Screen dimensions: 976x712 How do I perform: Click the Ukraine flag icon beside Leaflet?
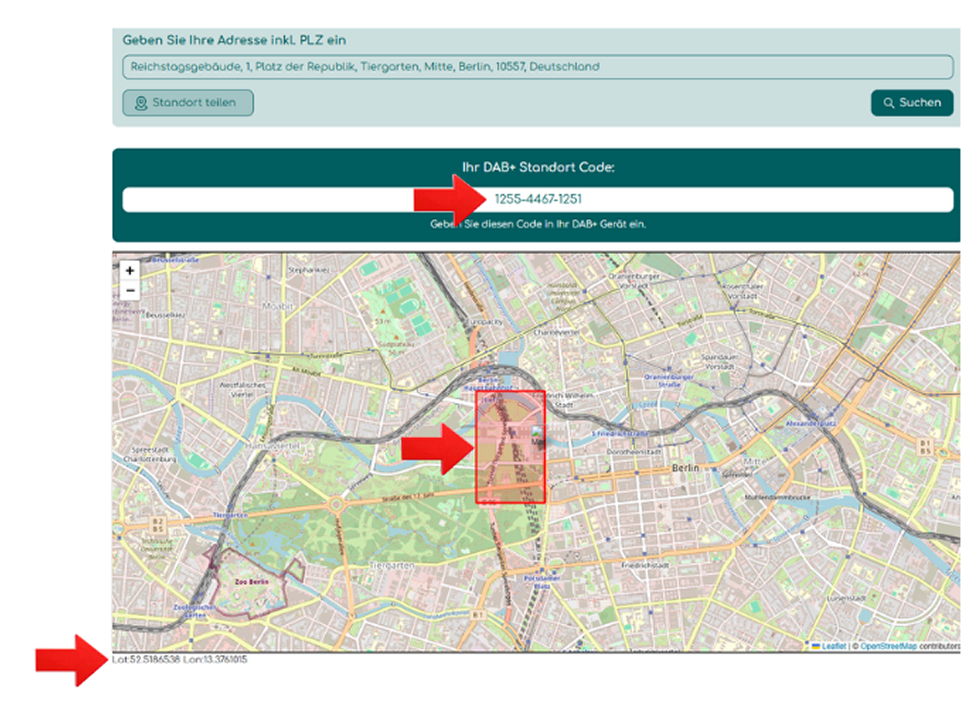pos(815,646)
